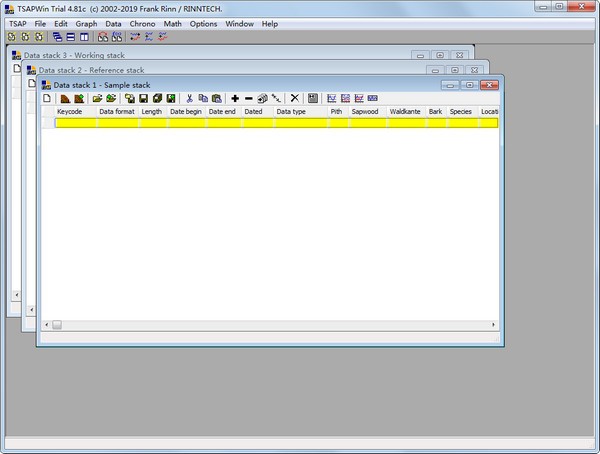Sort by the Keycode column header
This screenshot has width=600, height=454.
click(x=70, y=112)
